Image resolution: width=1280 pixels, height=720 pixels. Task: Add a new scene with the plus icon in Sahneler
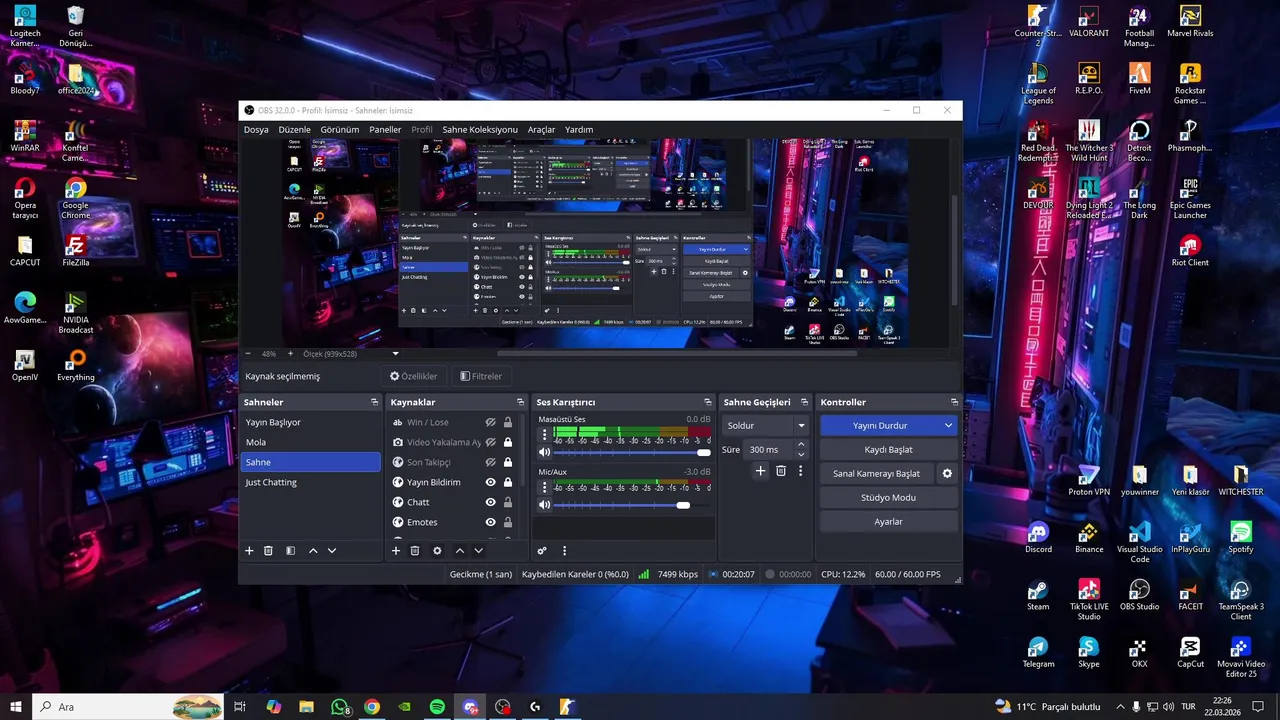250,551
